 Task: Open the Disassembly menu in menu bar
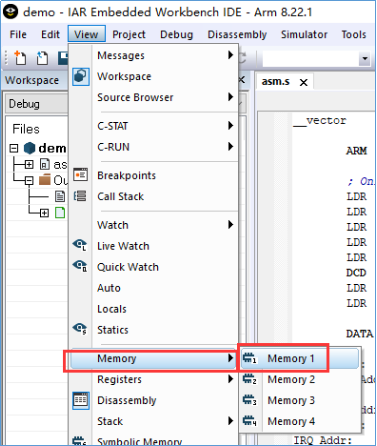coord(237,34)
